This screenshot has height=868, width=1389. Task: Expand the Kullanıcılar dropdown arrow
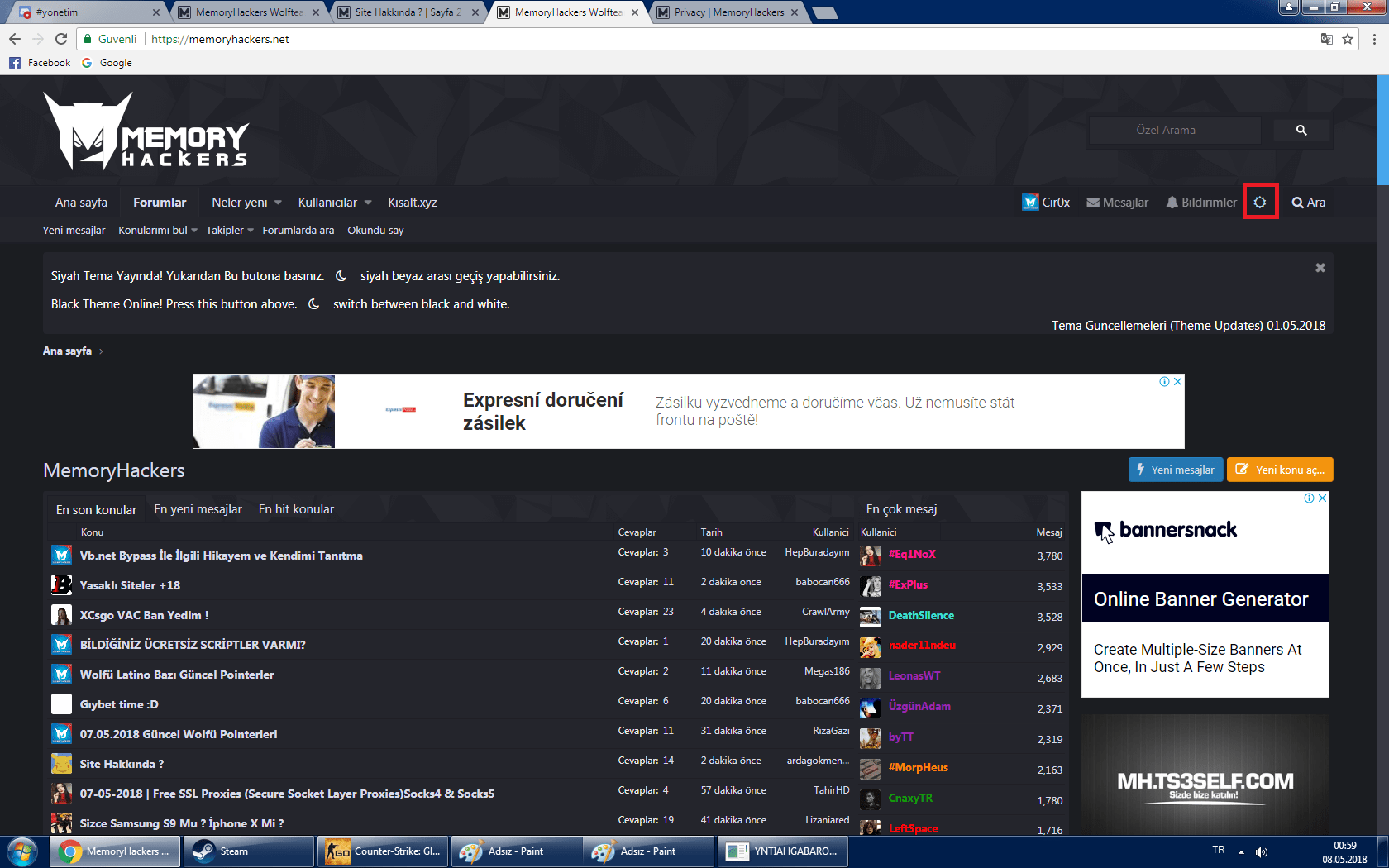(x=369, y=203)
